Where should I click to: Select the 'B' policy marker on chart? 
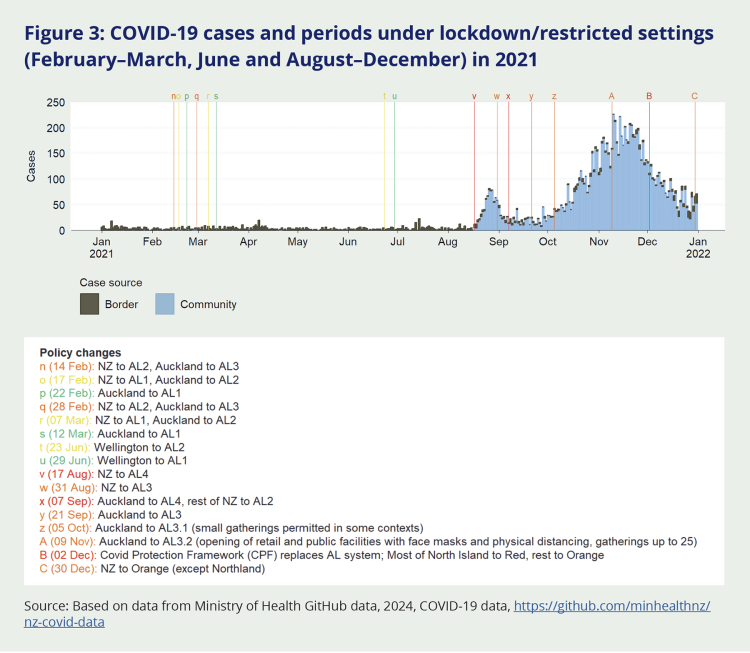(x=650, y=96)
